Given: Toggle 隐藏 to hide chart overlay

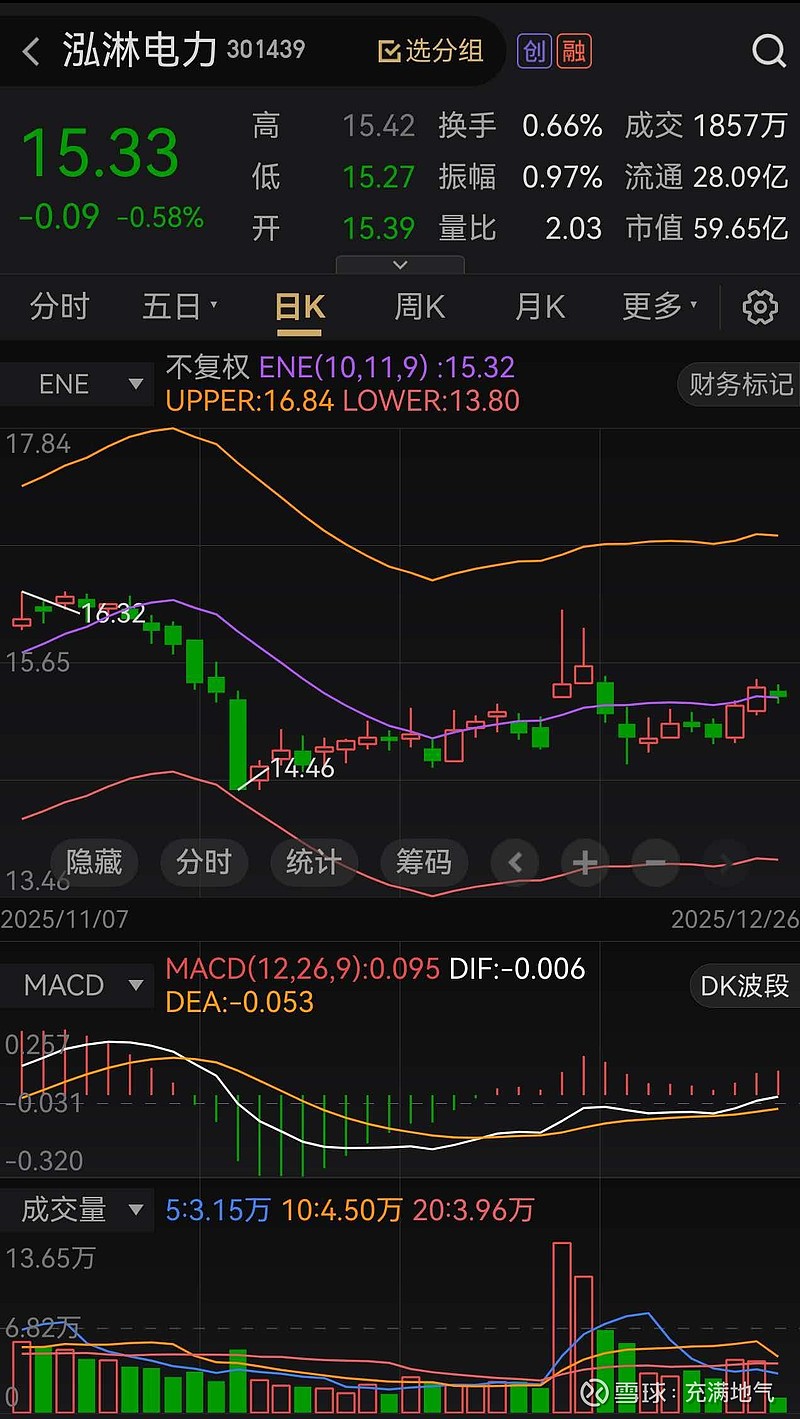Looking at the screenshot, I should (x=95, y=862).
